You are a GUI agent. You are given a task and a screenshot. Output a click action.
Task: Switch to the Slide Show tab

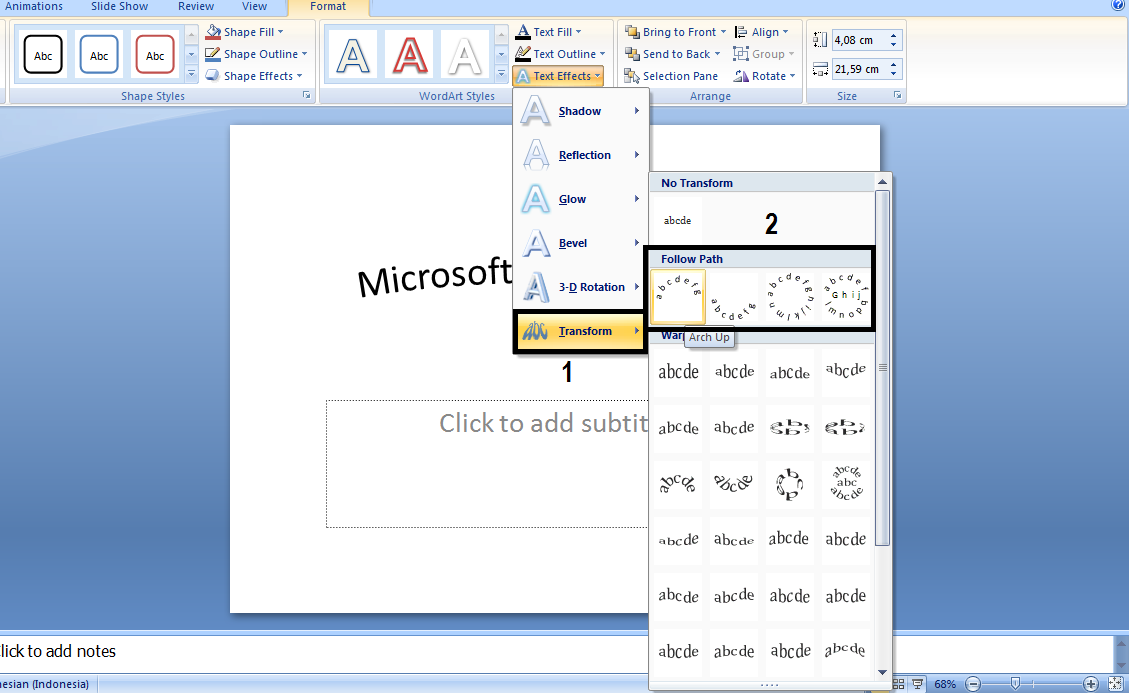click(120, 6)
